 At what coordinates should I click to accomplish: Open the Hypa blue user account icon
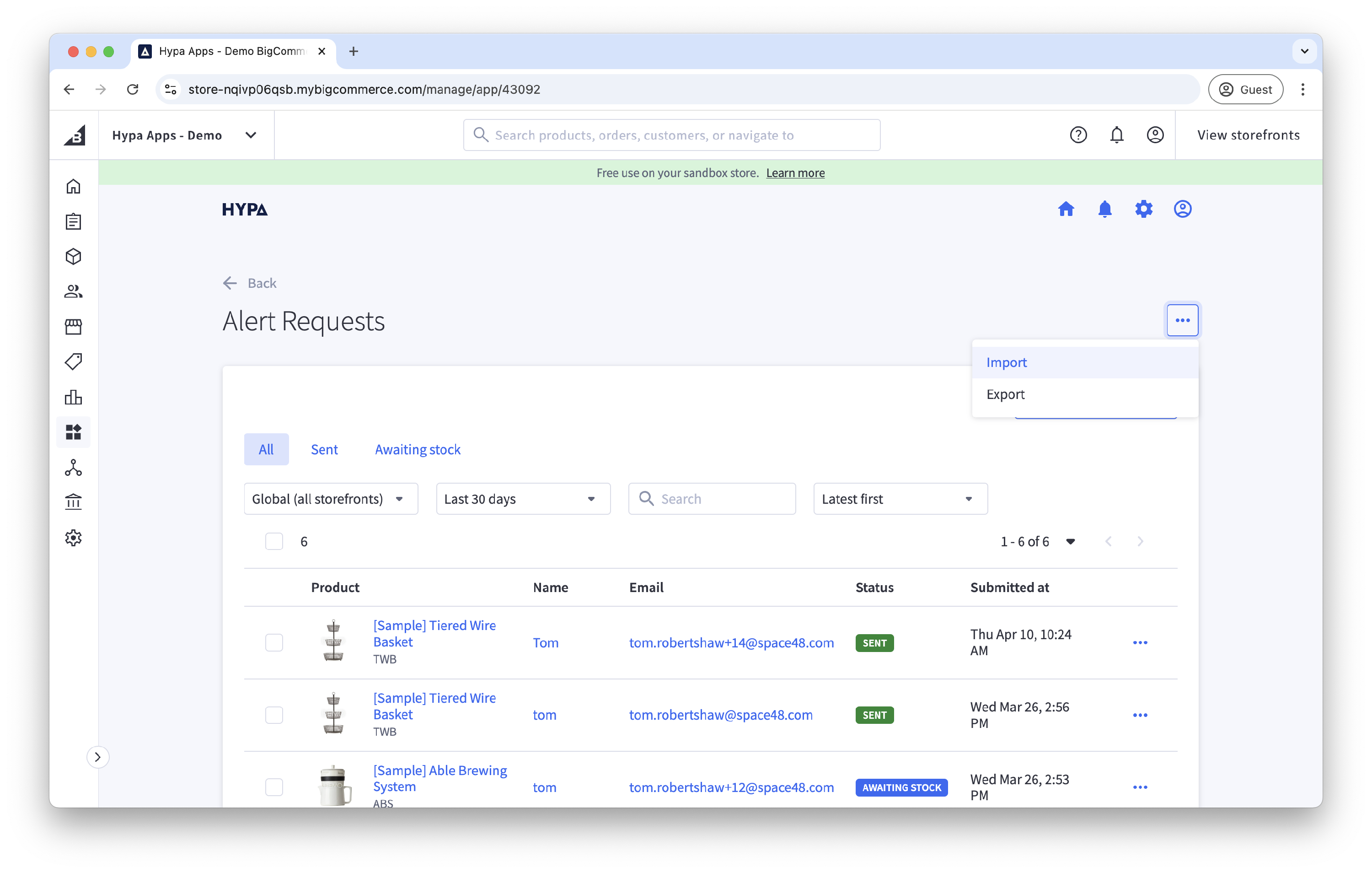coord(1182,209)
